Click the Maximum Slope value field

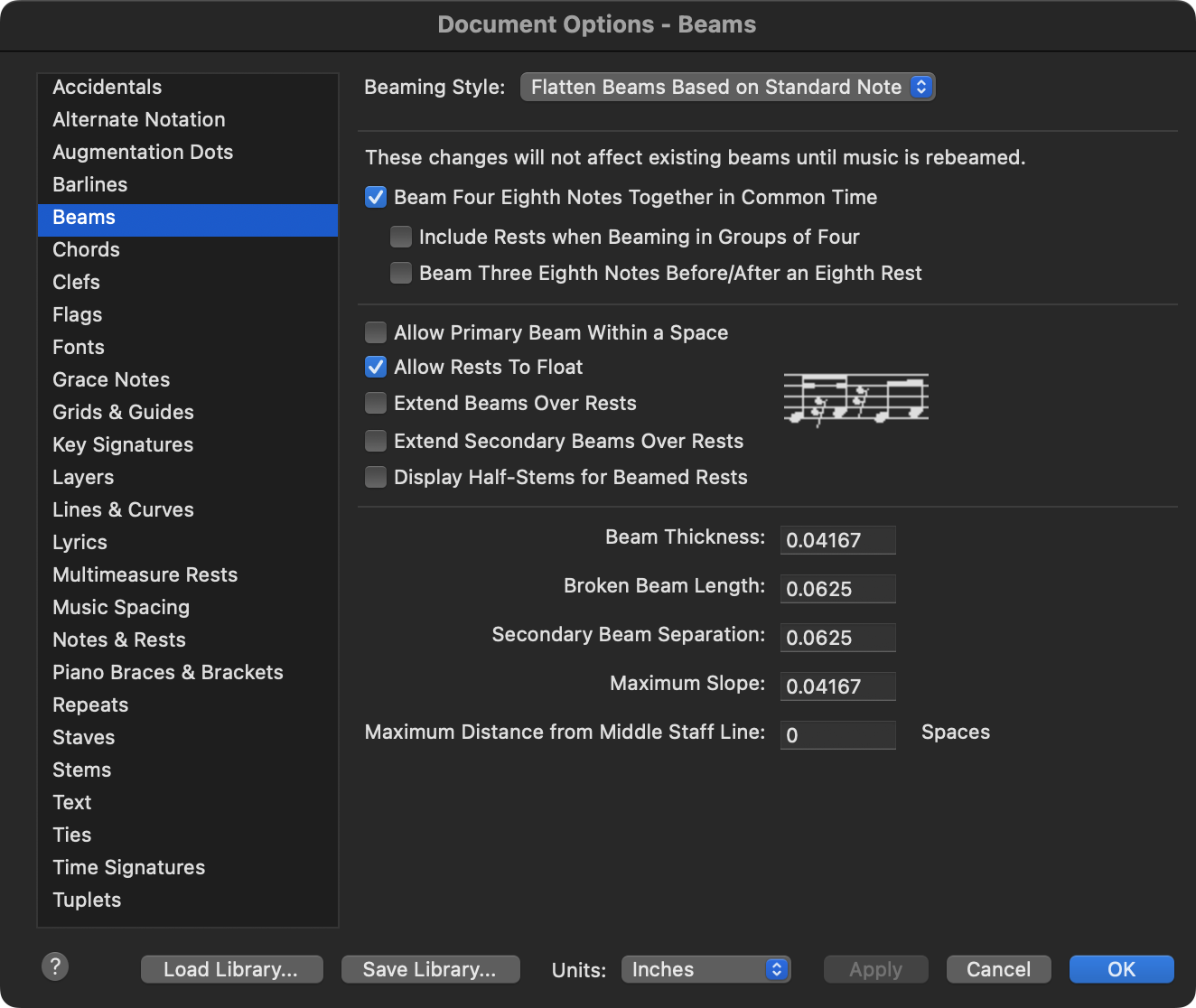[x=837, y=686]
